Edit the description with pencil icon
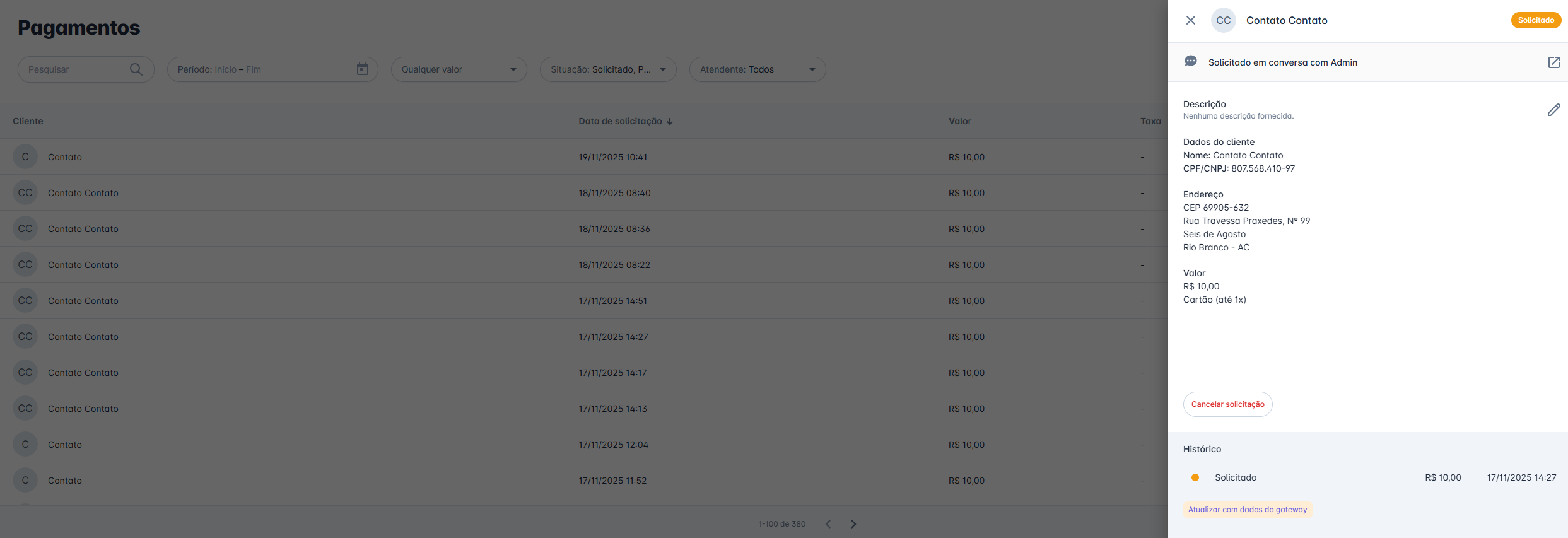The width and height of the screenshot is (1568, 538). point(1553,110)
